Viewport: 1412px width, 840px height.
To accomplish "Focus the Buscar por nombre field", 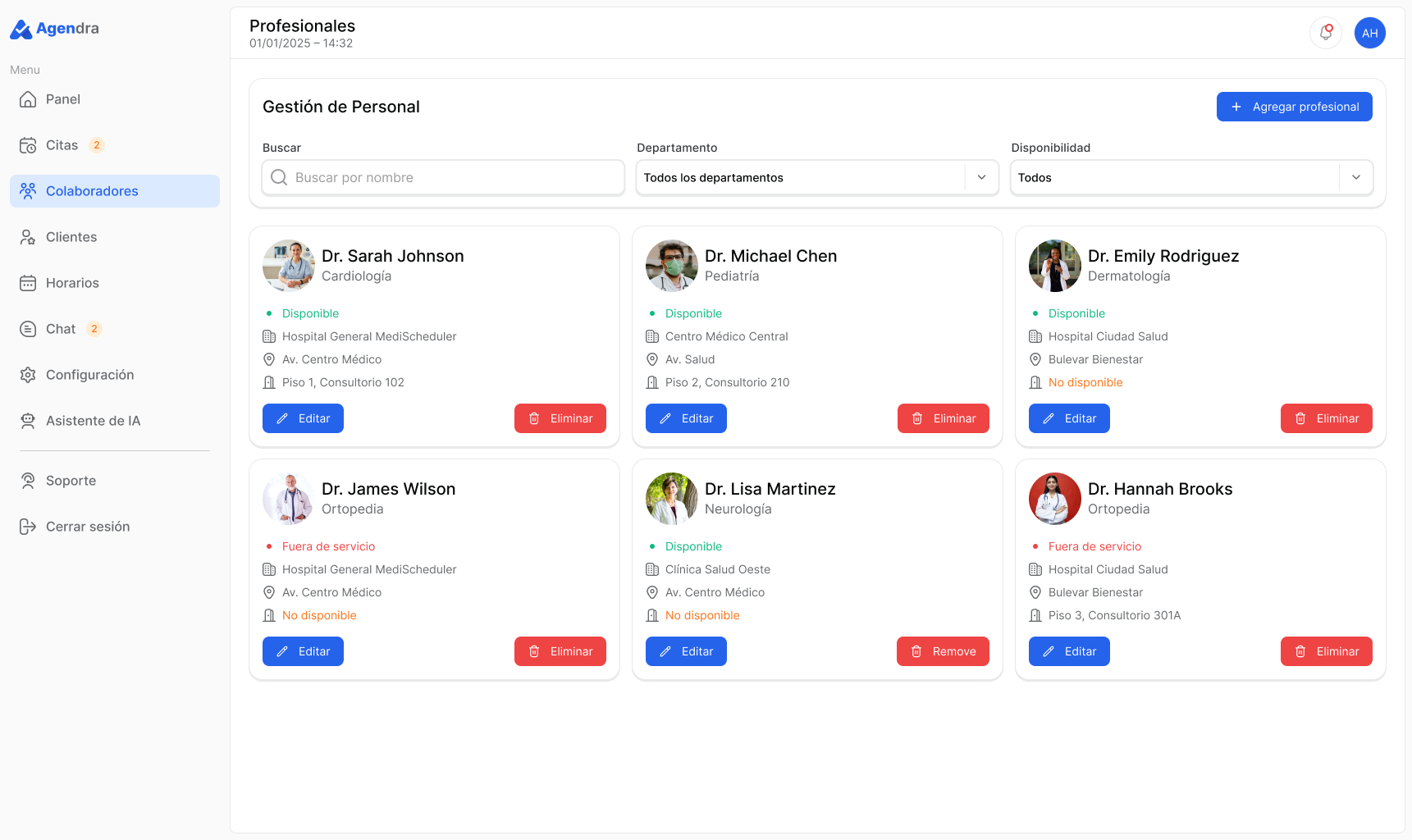I will coord(443,177).
